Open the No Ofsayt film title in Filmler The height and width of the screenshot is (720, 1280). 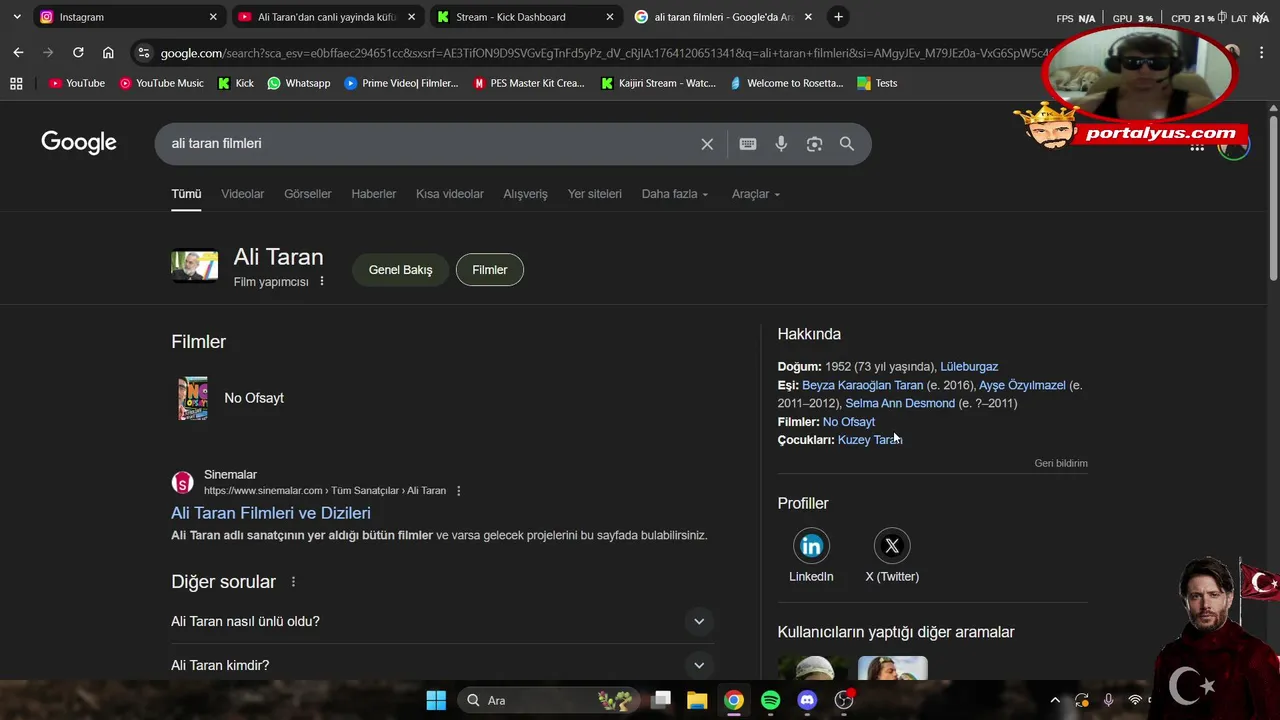(254, 398)
